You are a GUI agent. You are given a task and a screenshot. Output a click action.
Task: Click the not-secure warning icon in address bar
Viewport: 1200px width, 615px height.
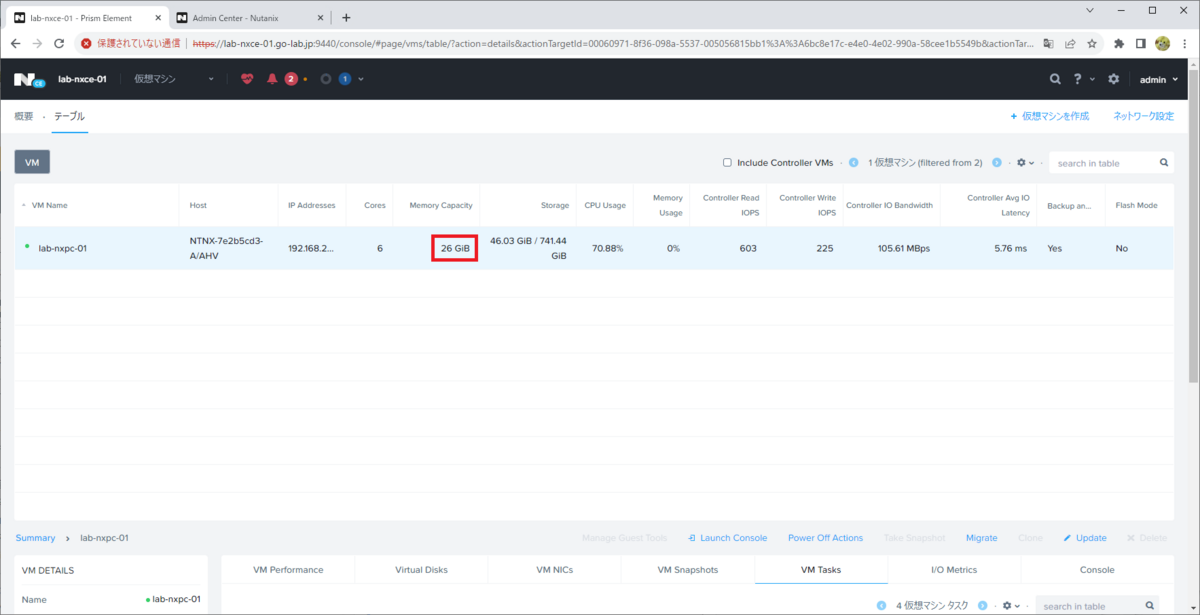point(87,43)
